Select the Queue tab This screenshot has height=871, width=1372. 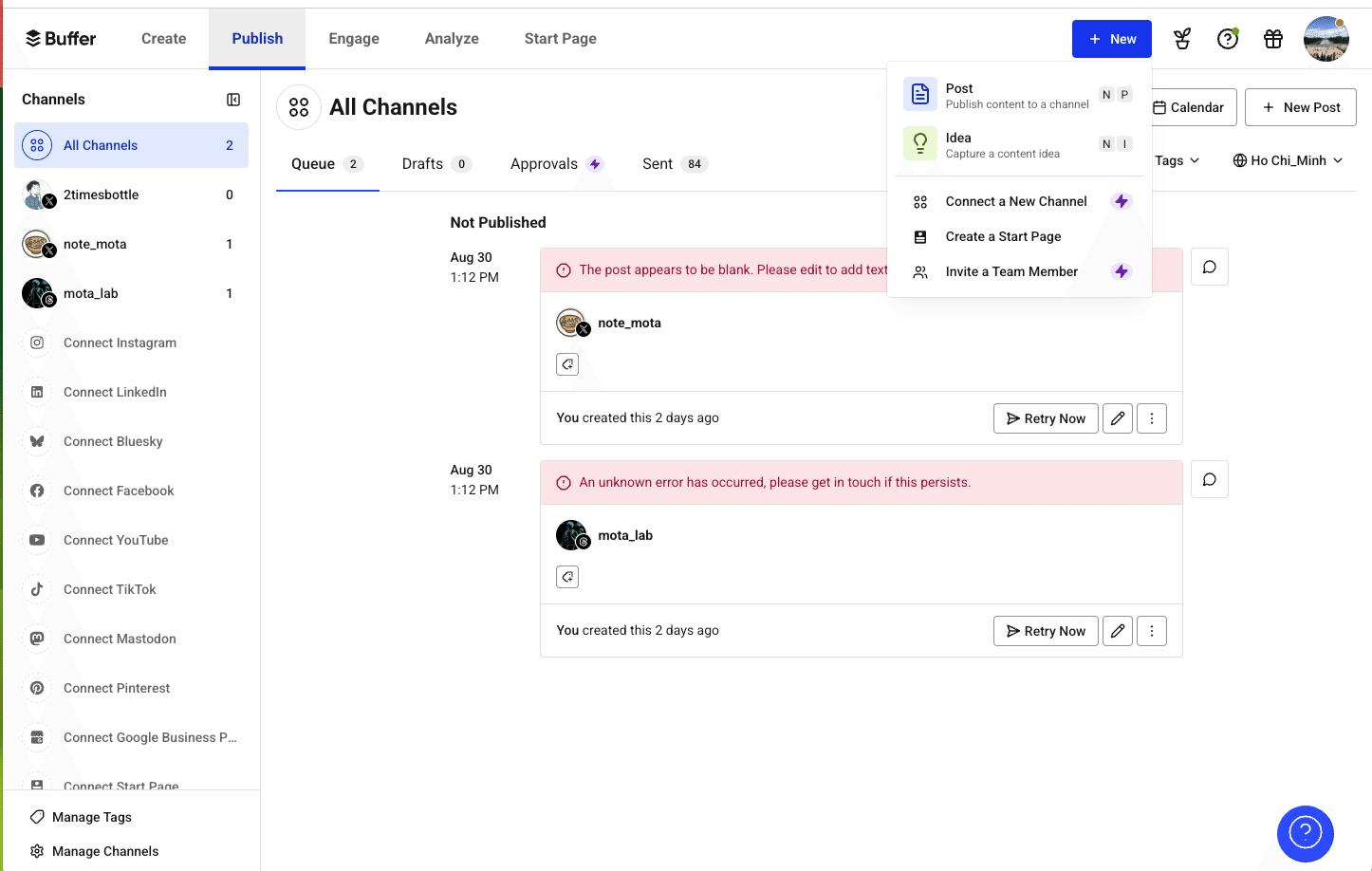point(327,164)
